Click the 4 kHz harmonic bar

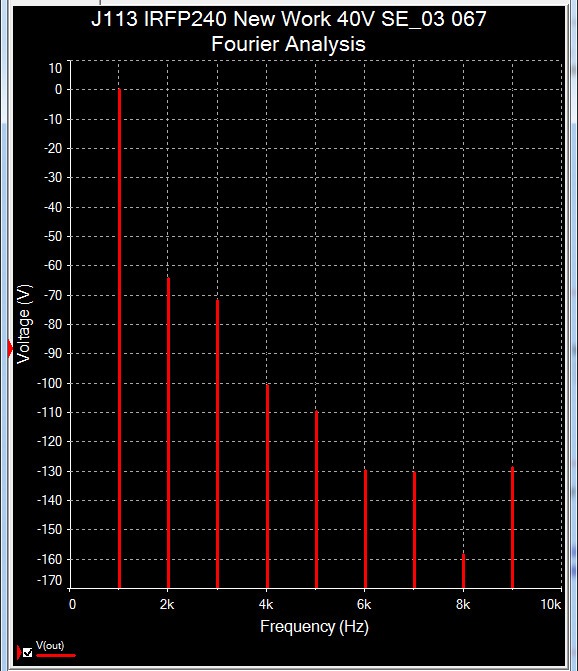pyautogui.click(x=267, y=486)
